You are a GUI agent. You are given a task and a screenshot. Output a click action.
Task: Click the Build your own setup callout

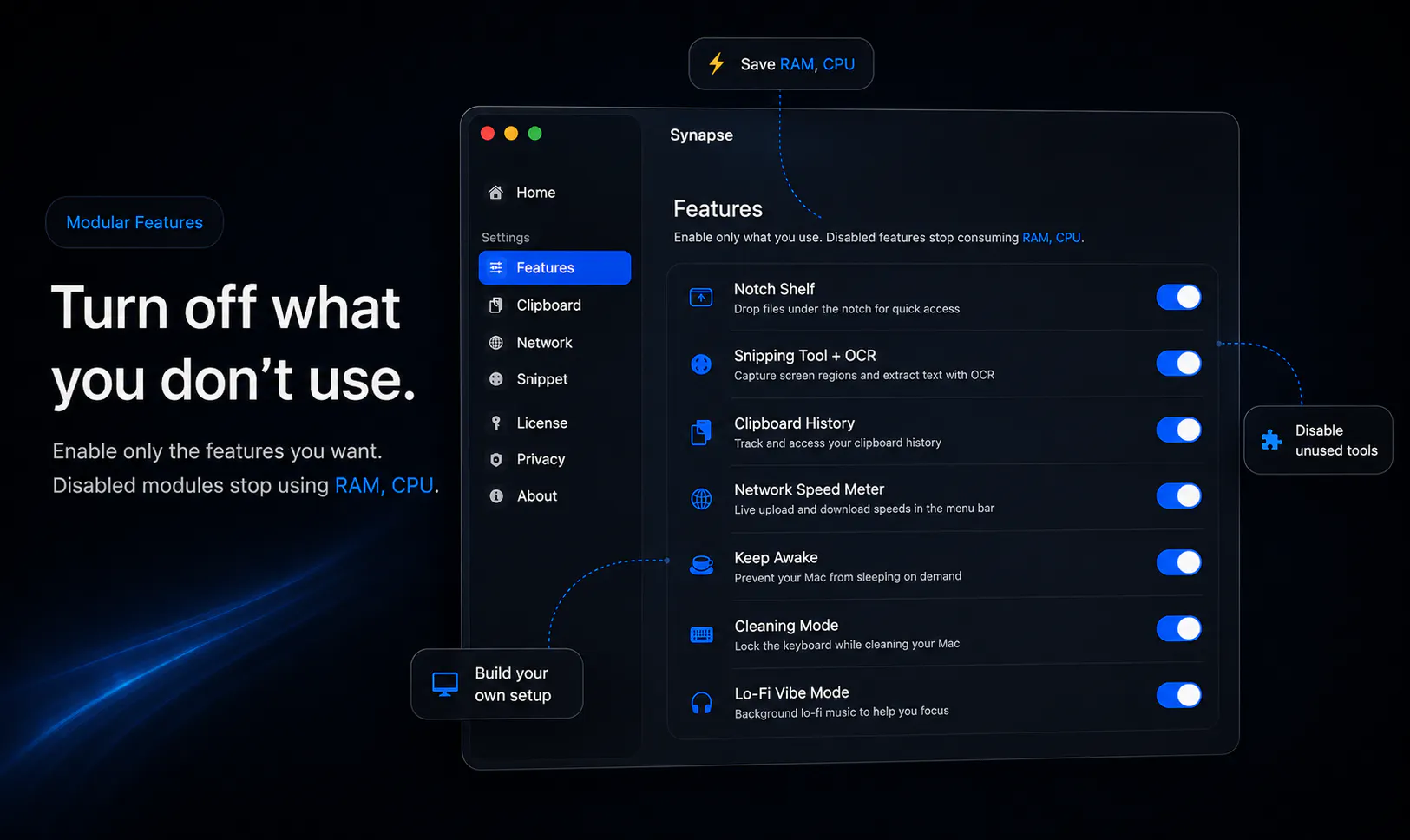tap(496, 684)
